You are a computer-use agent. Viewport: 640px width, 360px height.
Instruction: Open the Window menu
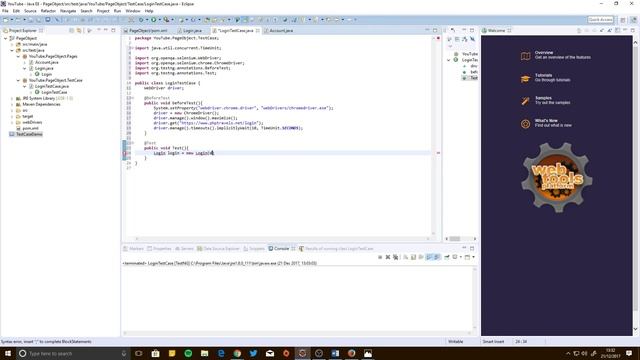[x=133, y=11]
